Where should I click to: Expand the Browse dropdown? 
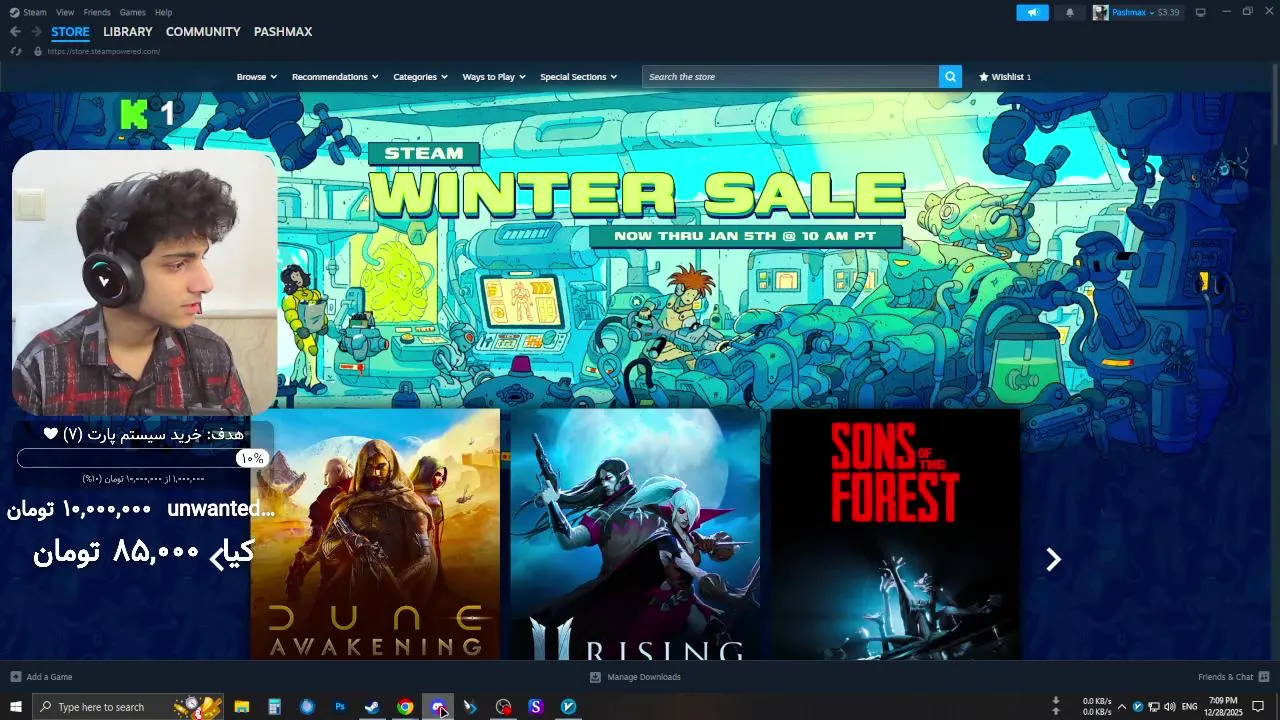pos(256,77)
